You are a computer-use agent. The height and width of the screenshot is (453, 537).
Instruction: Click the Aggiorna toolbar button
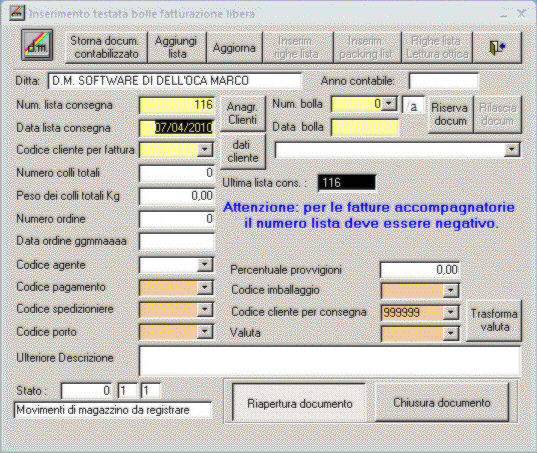click(235, 48)
